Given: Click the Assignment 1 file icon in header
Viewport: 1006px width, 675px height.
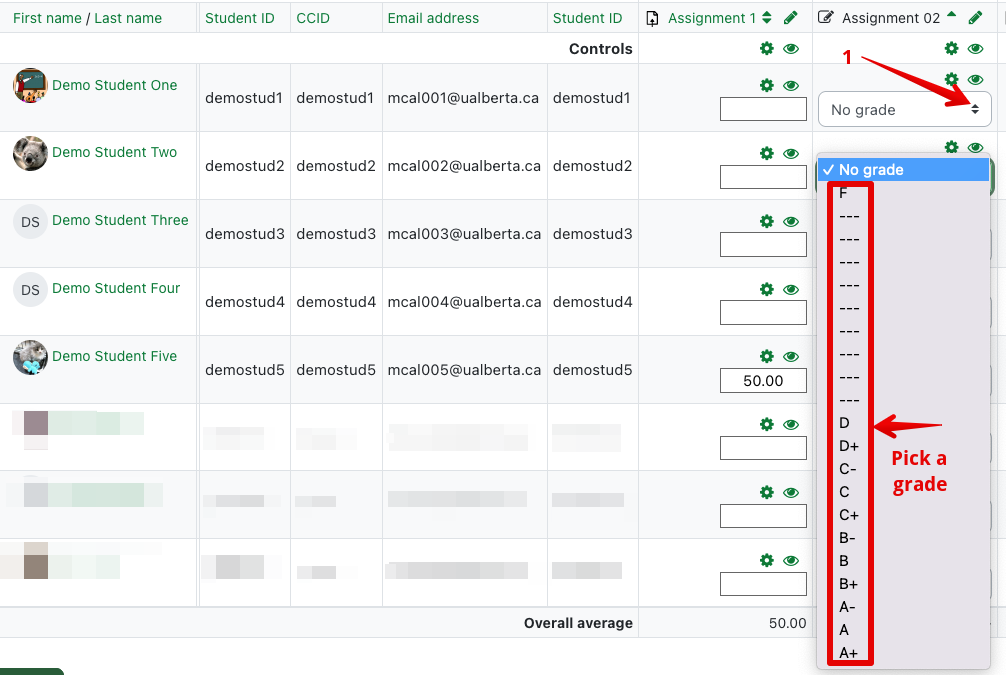Looking at the screenshot, I should (x=653, y=18).
